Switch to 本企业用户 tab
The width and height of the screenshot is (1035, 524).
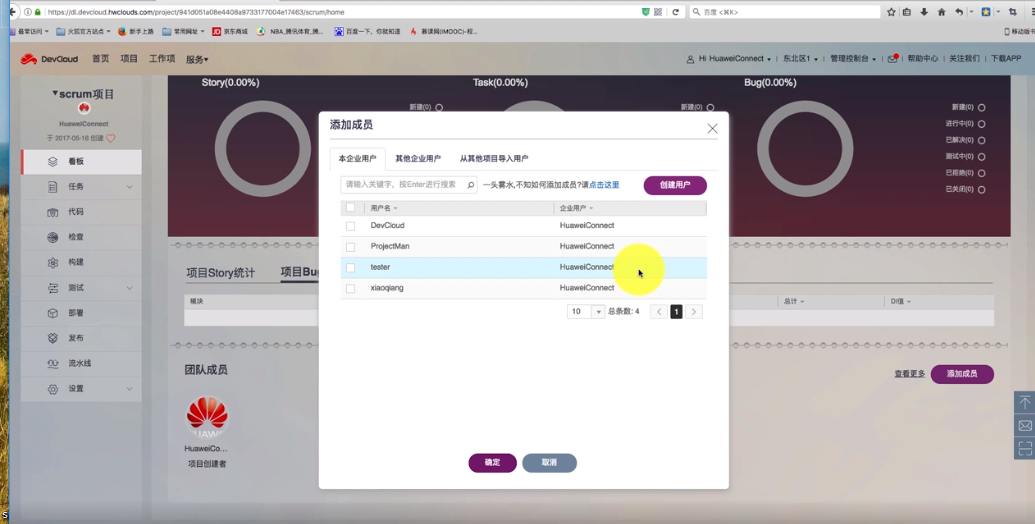357,159
